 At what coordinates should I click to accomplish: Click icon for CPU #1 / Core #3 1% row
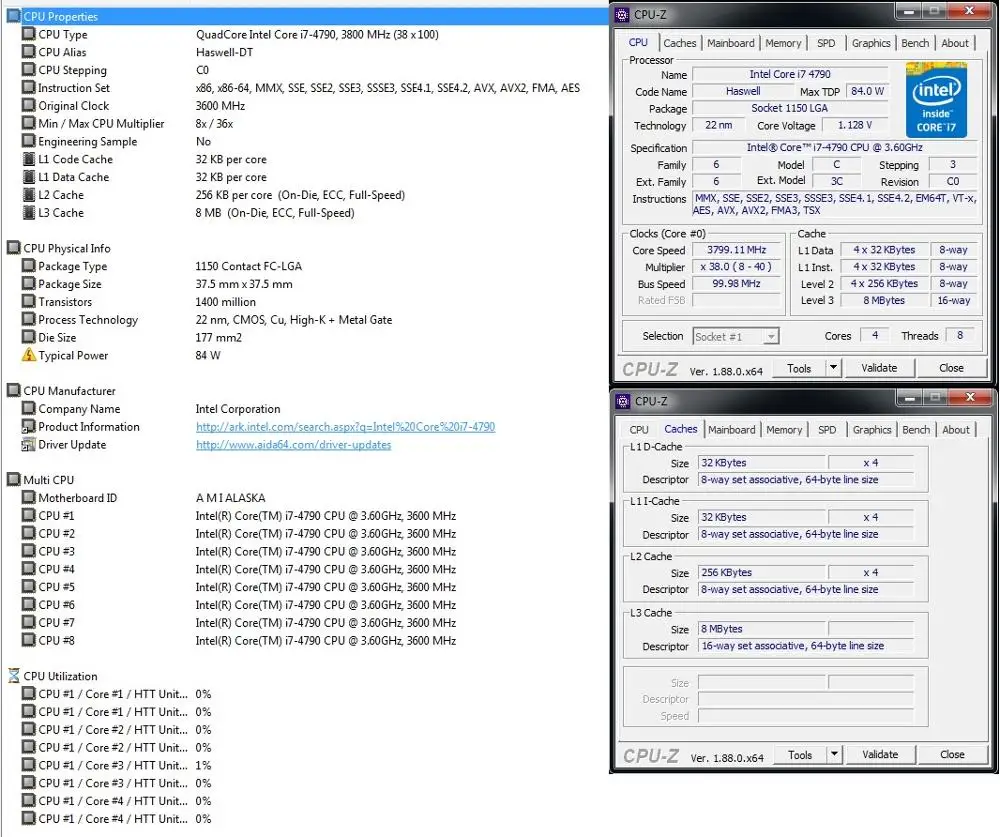(x=29, y=765)
